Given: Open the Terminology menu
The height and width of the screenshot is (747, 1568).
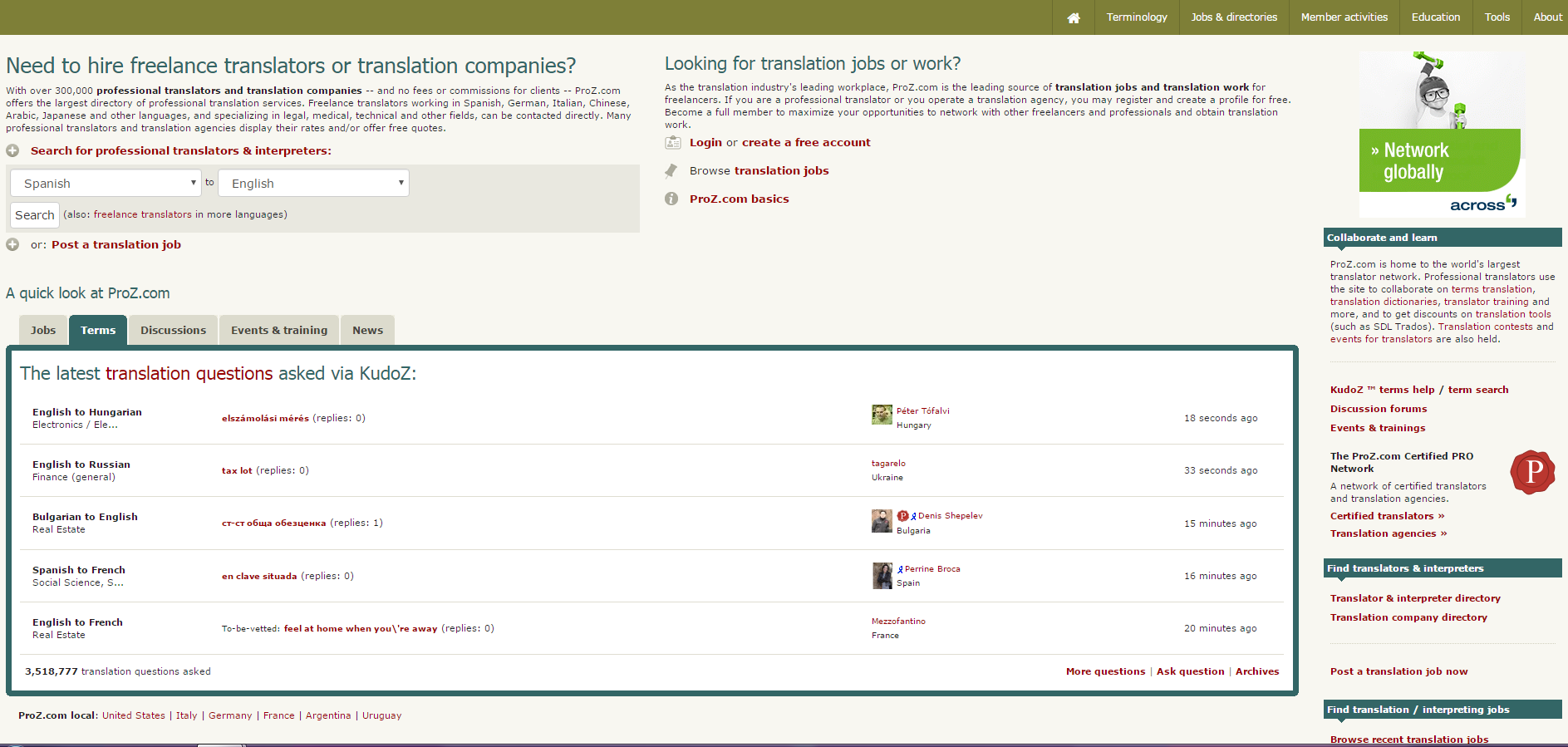Looking at the screenshot, I should click(x=1137, y=17).
